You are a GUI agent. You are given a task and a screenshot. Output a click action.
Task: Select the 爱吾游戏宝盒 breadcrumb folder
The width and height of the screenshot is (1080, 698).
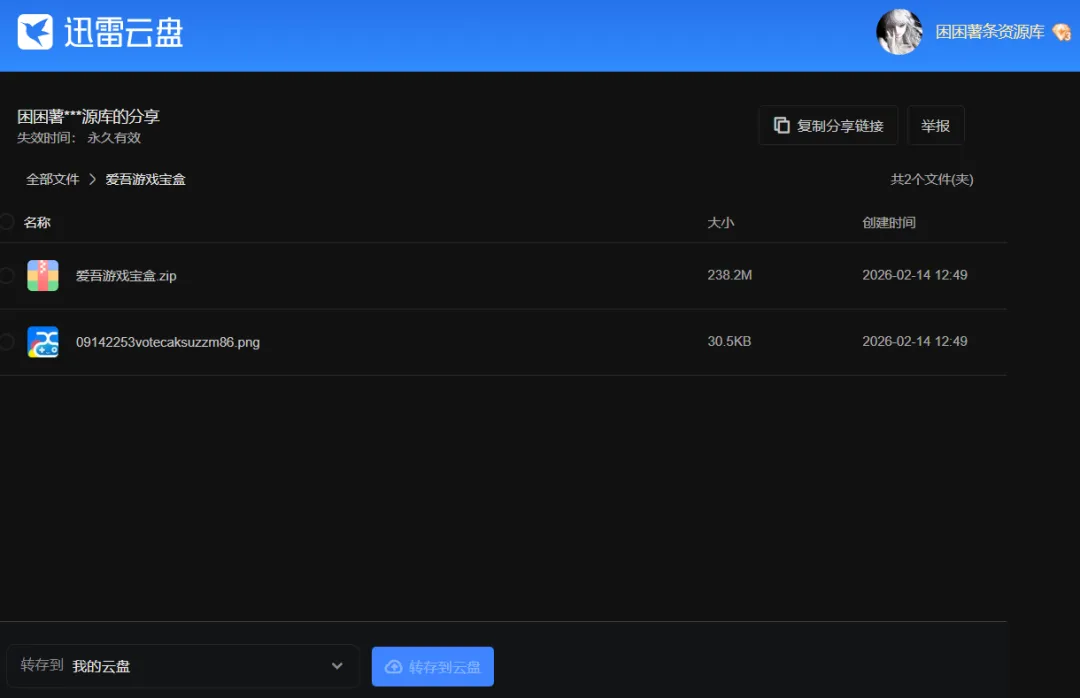click(145, 179)
